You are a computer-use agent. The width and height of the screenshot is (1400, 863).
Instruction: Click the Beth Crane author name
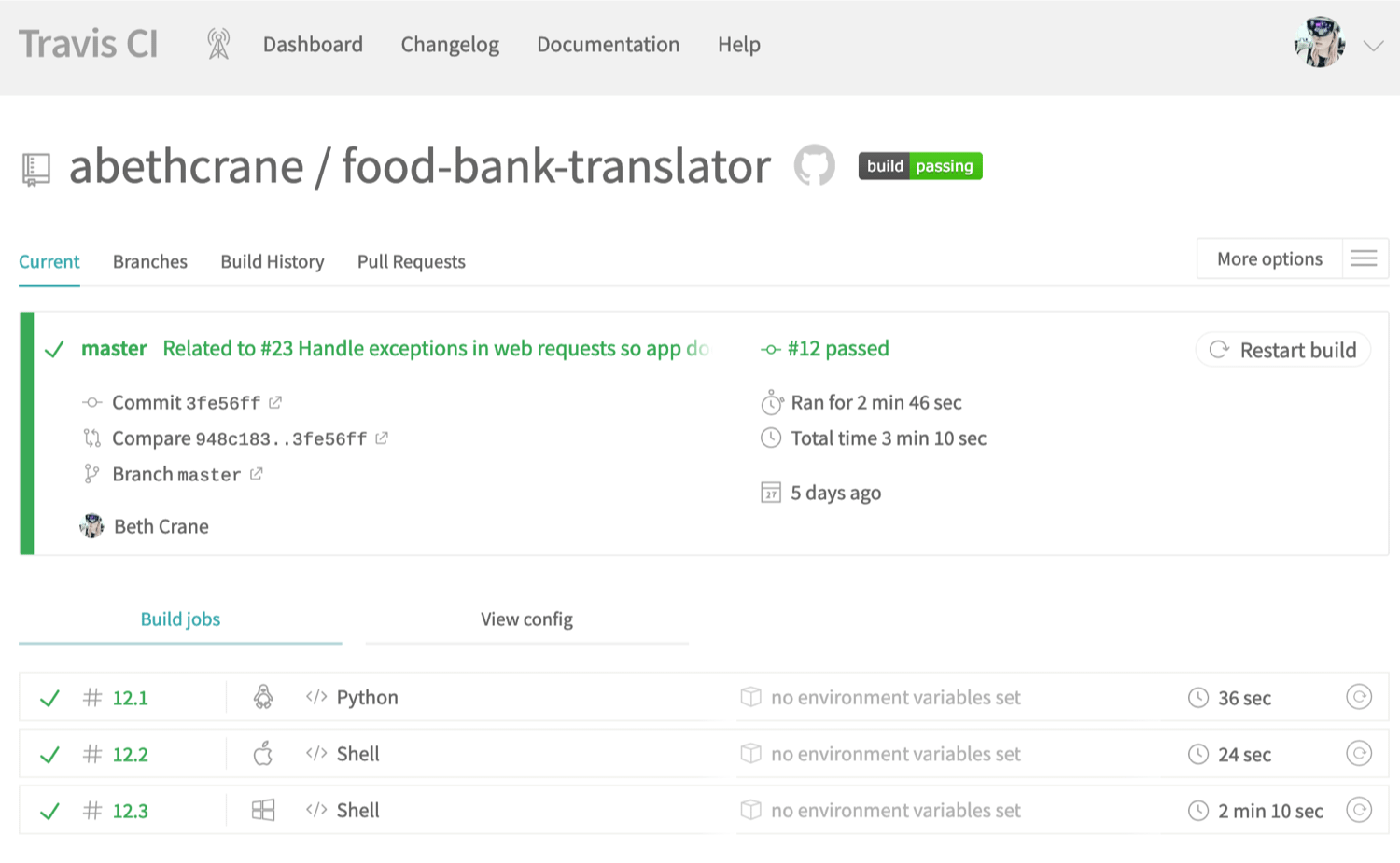[161, 525]
